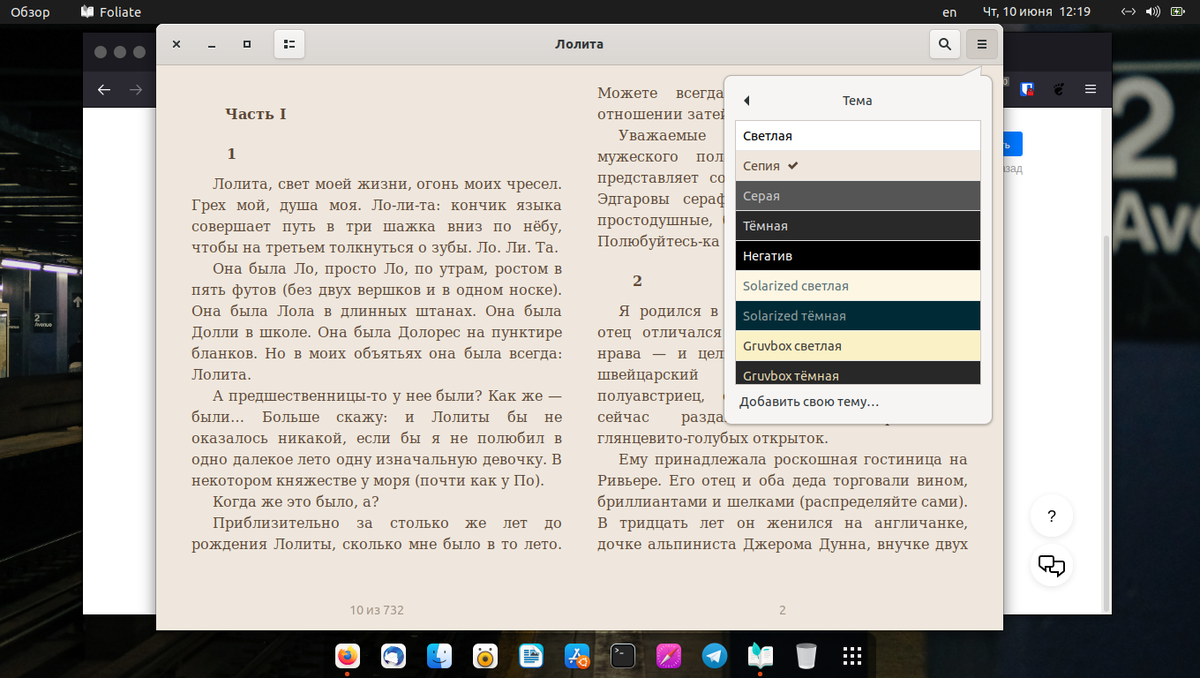Screen dimensions: 1200x678
Task: Click Добавить свою тему…
Action: 809,402
